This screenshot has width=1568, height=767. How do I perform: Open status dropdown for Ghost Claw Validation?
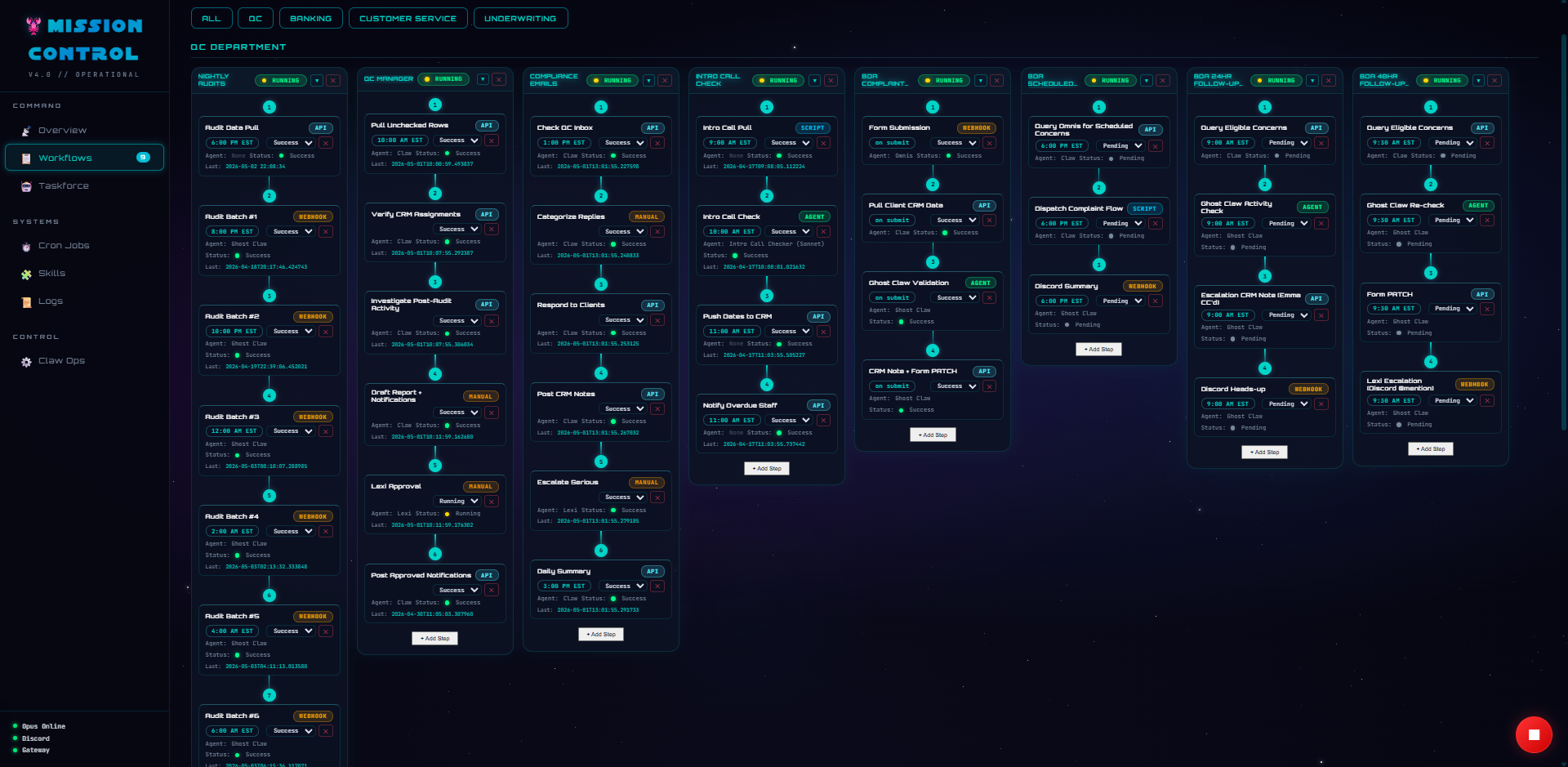click(x=955, y=298)
